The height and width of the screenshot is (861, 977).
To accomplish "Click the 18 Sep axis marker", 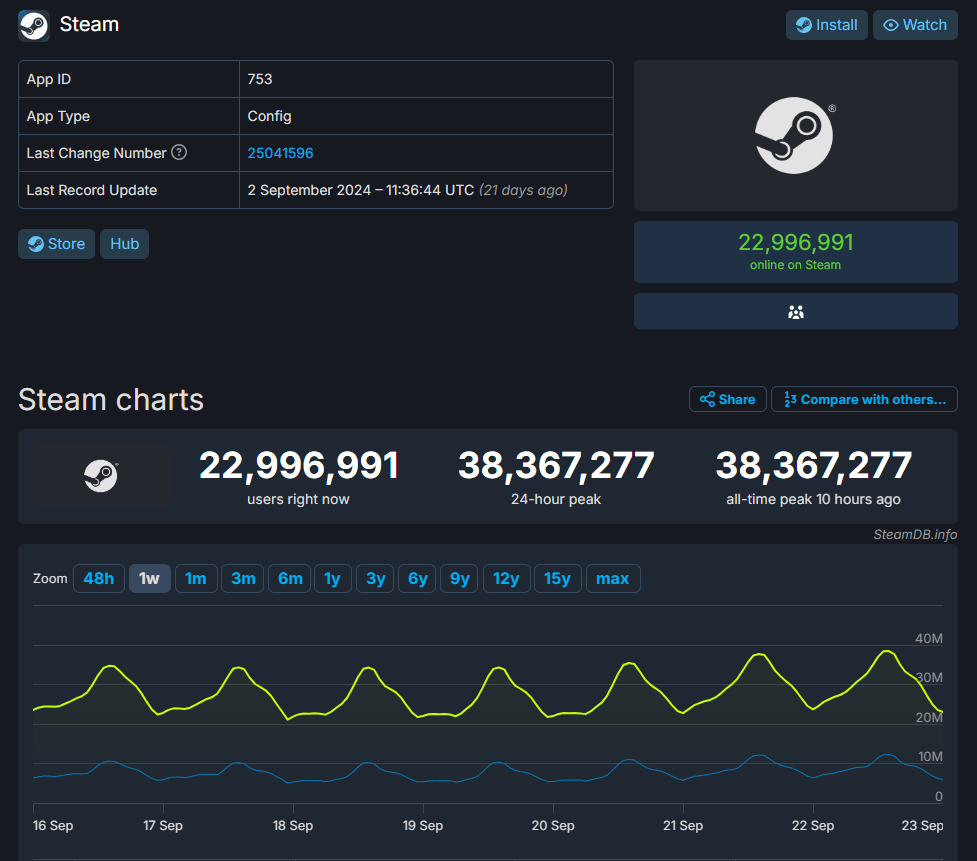I will 293,825.
